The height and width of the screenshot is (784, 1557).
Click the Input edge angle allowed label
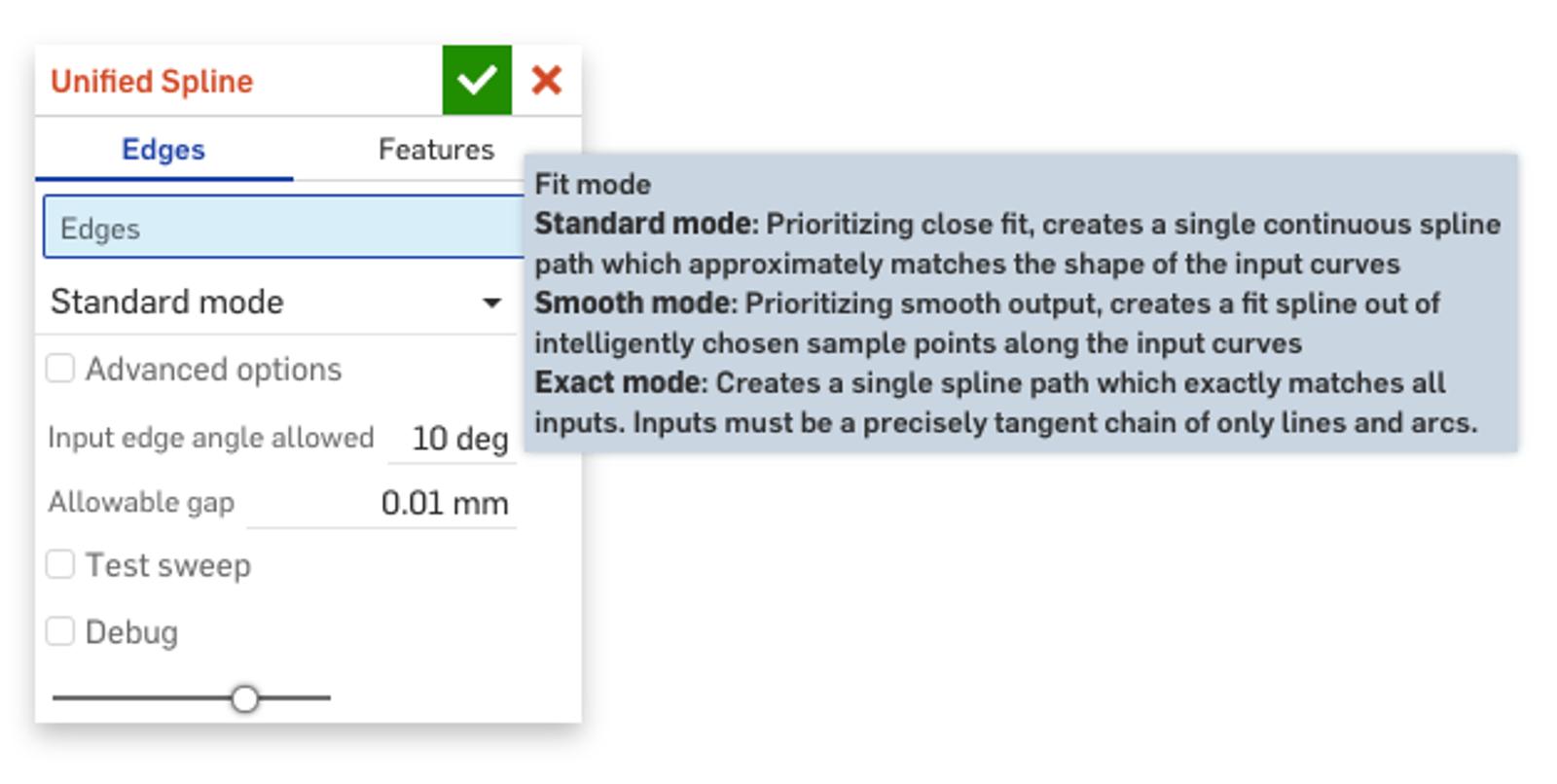[210, 438]
